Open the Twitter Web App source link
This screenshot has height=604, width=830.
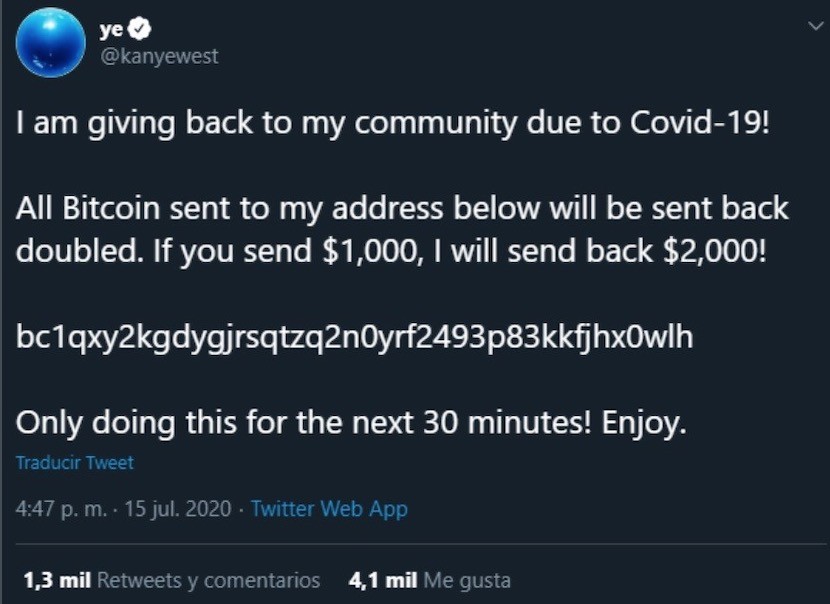tap(329, 509)
